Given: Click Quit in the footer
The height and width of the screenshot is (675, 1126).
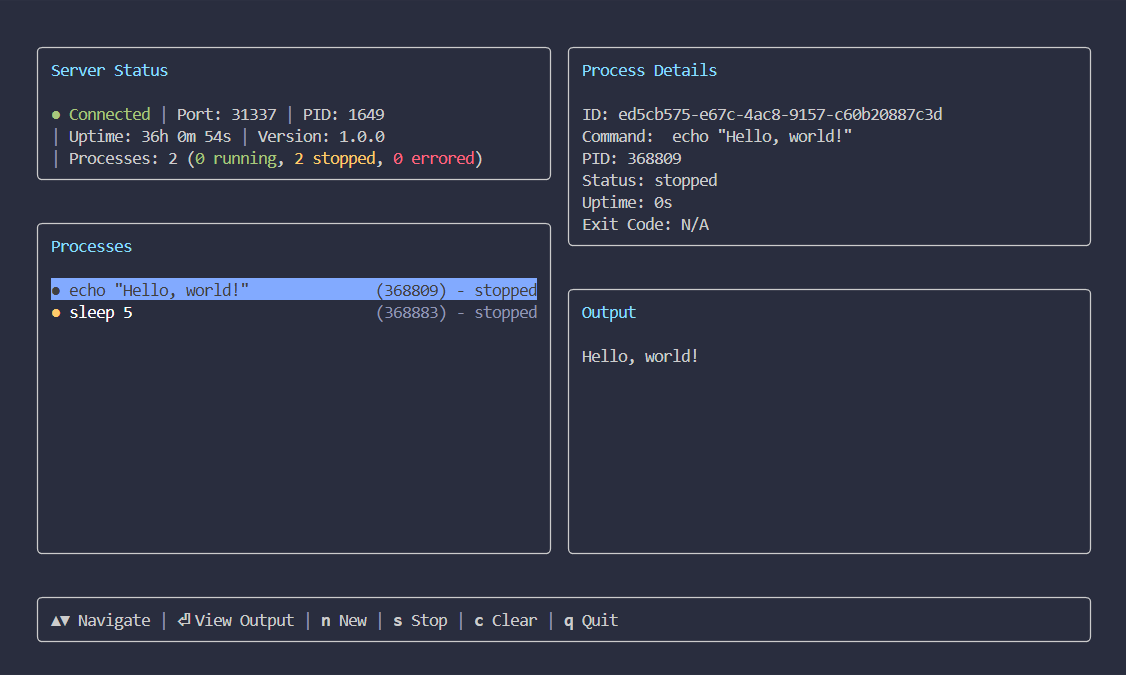Looking at the screenshot, I should [x=599, y=620].
